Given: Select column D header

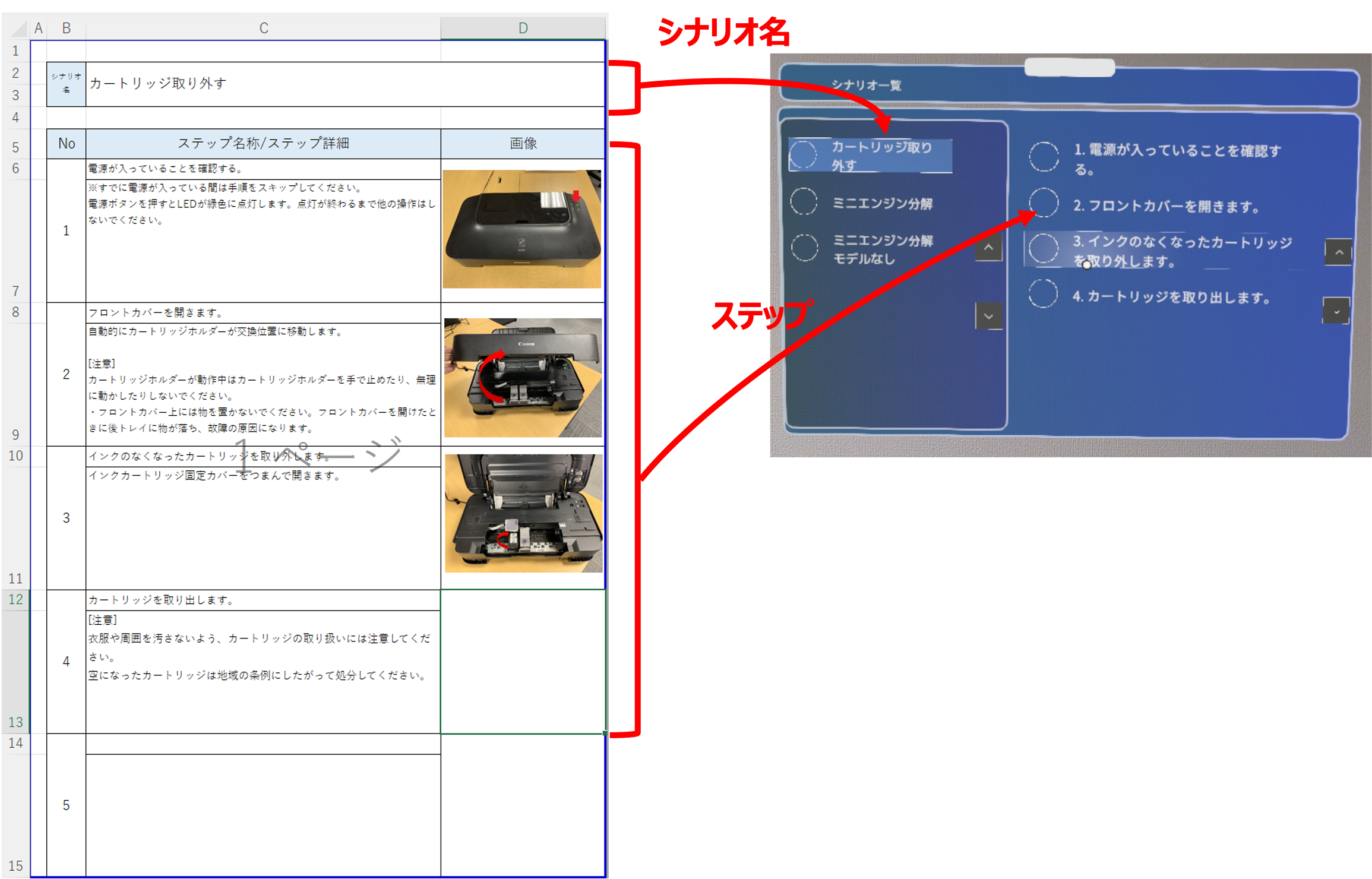Looking at the screenshot, I should click(x=523, y=28).
